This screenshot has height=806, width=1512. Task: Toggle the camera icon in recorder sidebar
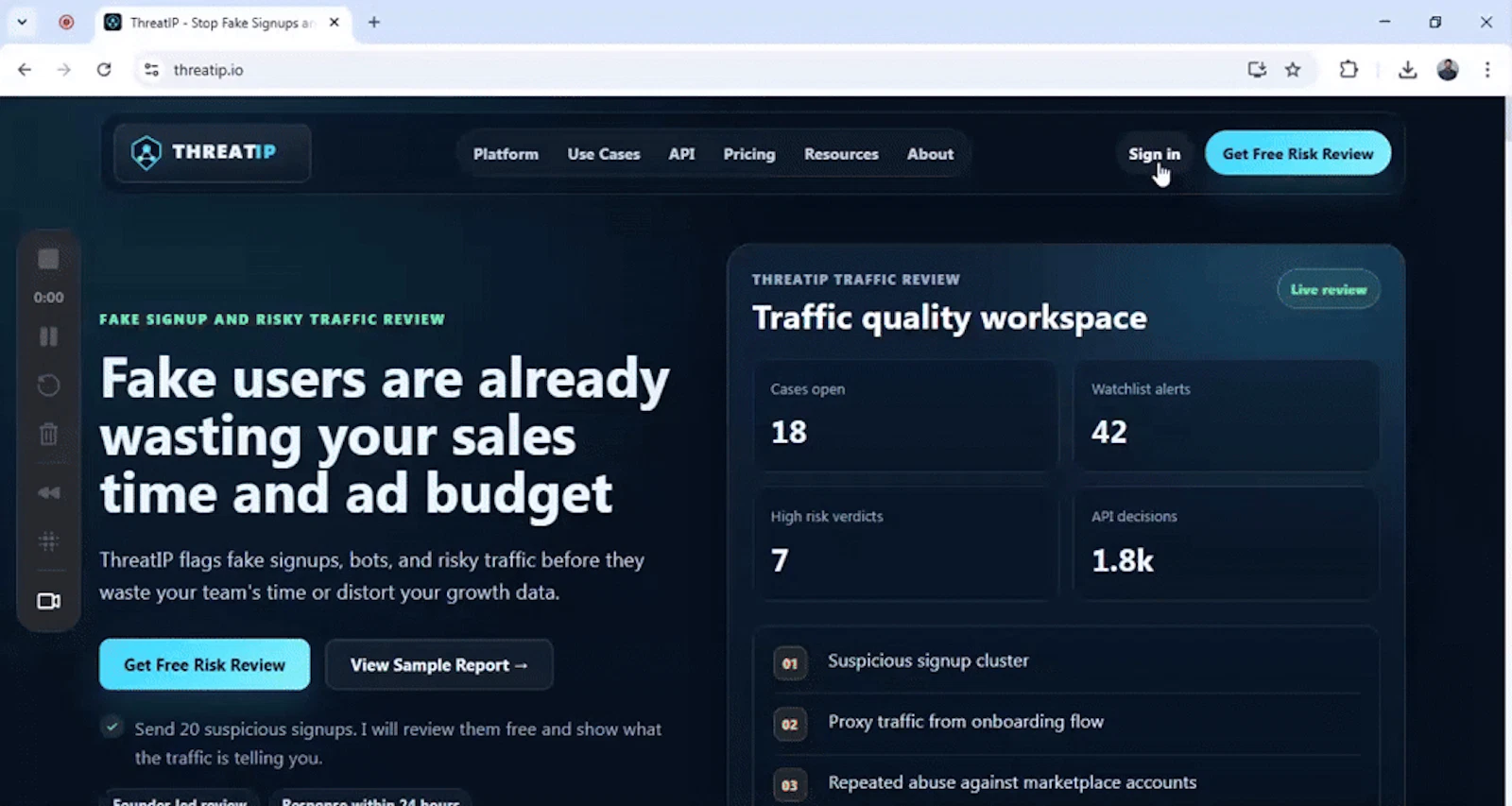48,601
